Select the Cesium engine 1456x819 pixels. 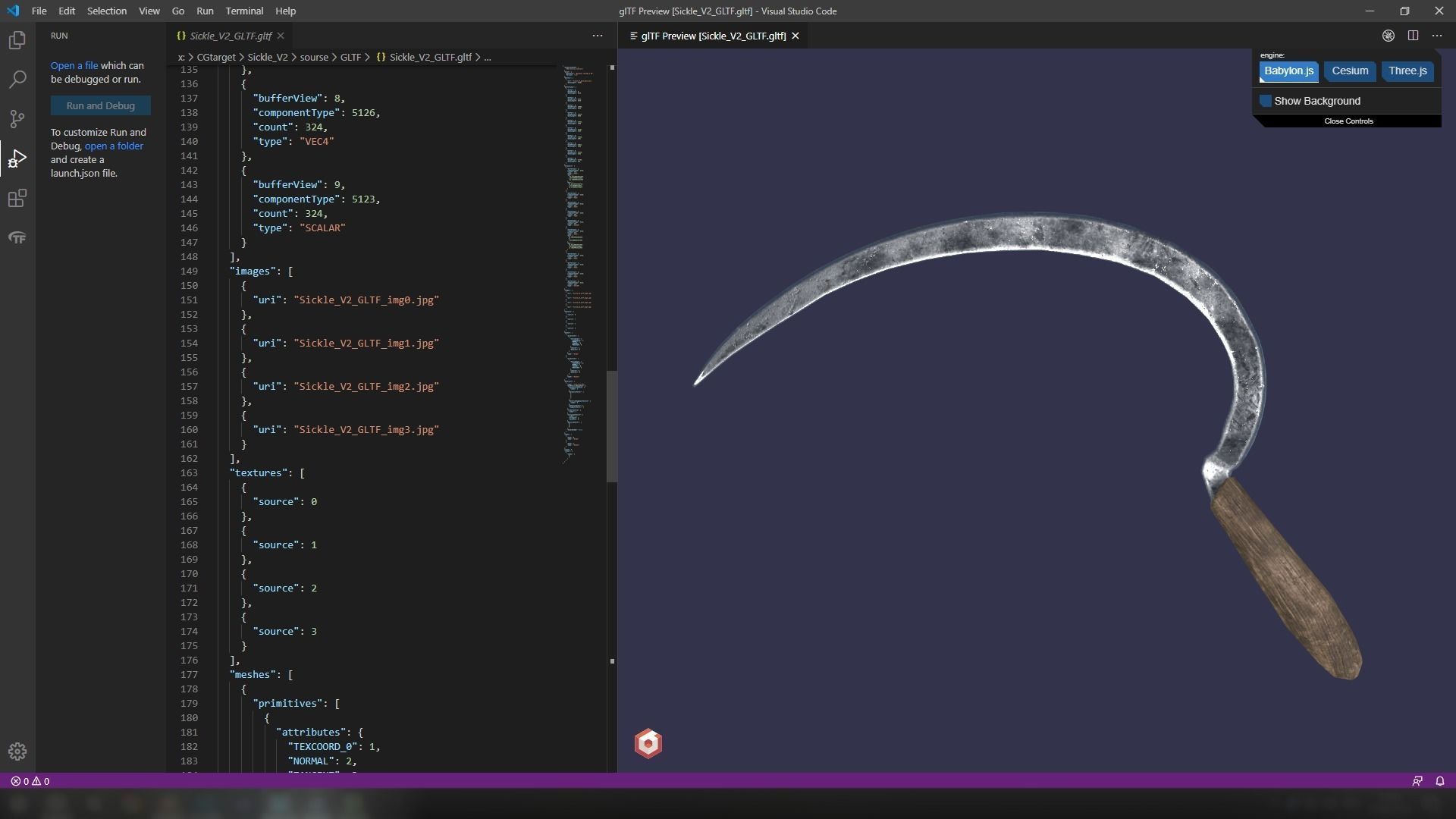coord(1350,71)
